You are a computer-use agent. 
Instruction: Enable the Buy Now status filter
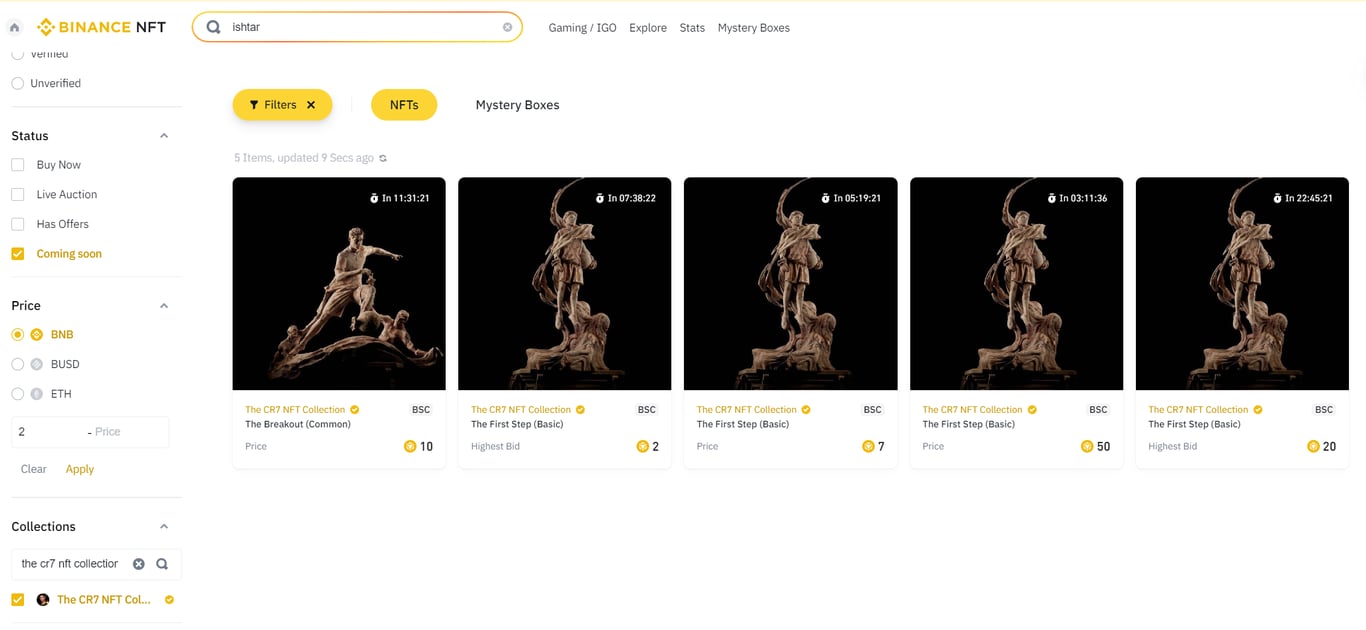[17, 164]
